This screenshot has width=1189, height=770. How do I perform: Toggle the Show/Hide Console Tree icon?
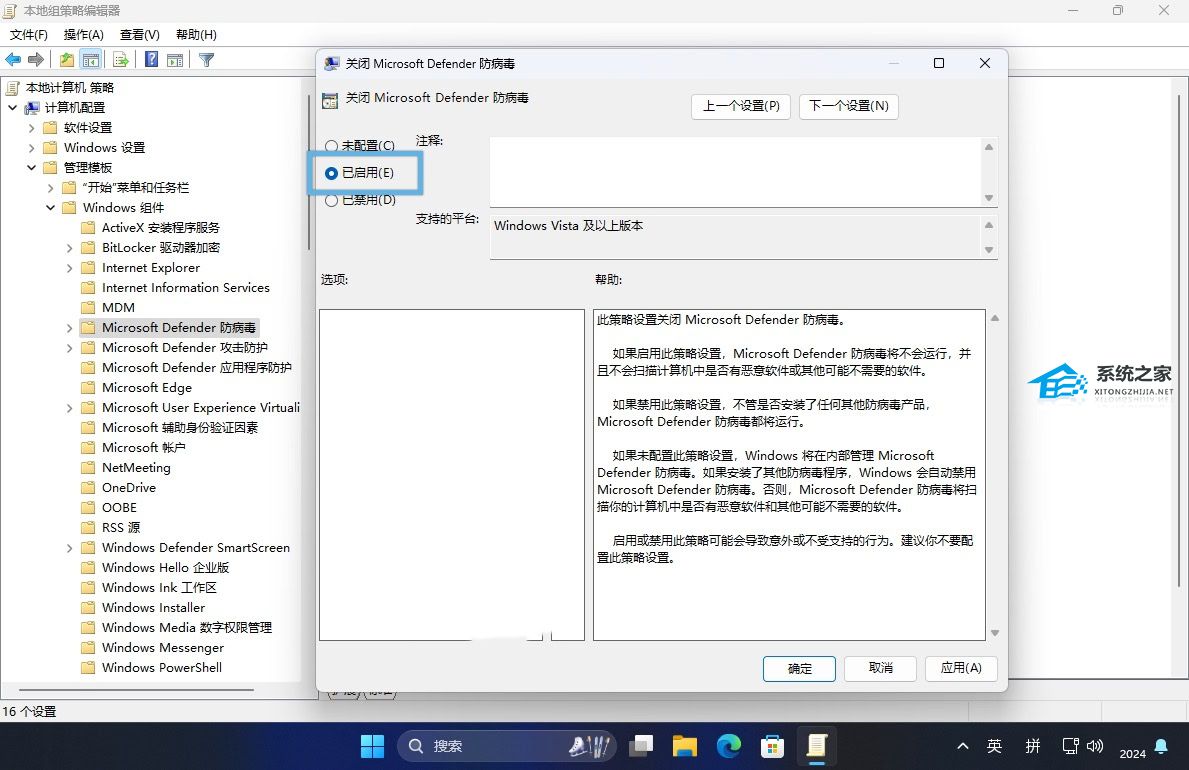pos(91,59)
